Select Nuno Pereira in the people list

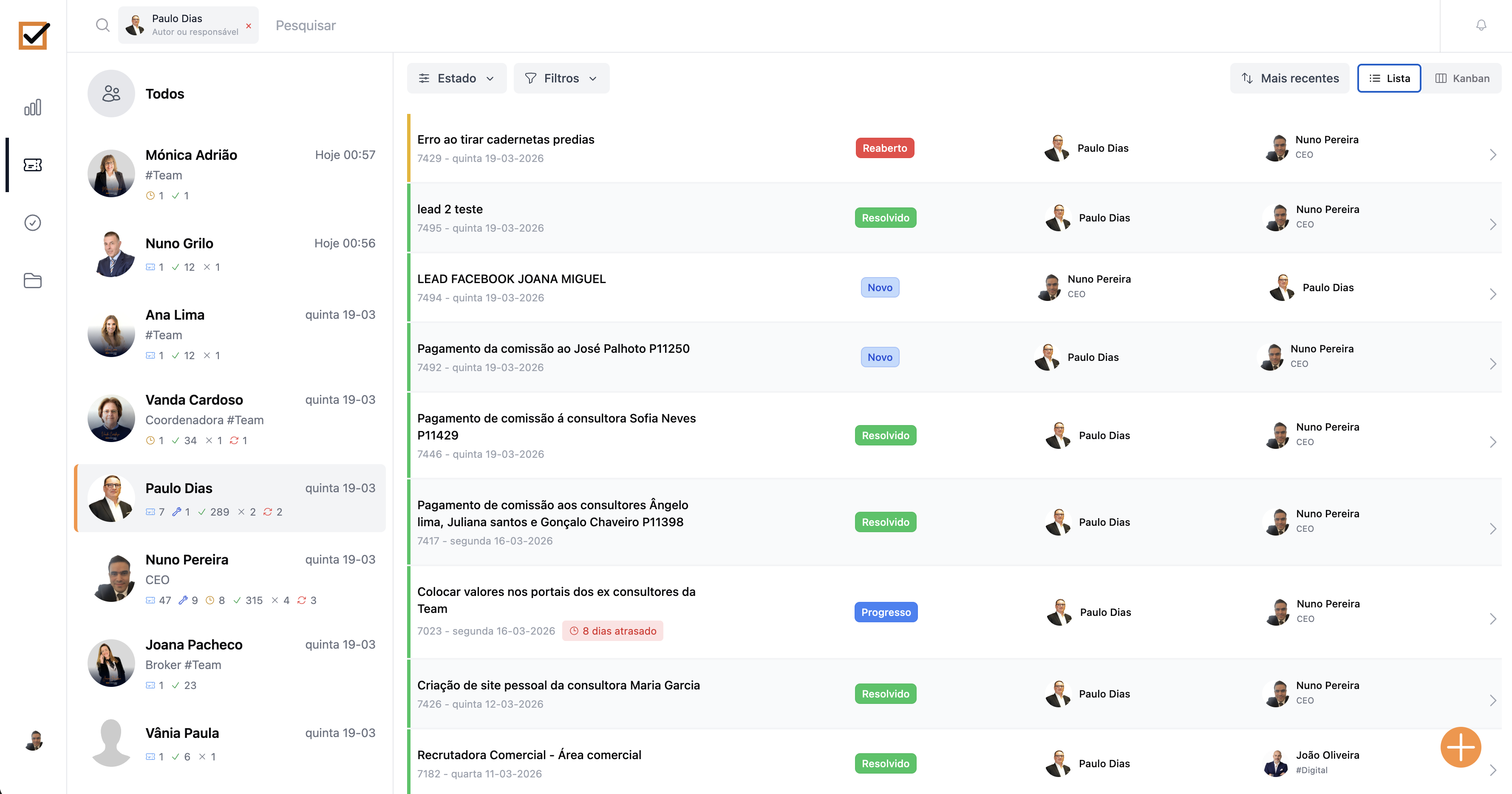click(187, 560)
